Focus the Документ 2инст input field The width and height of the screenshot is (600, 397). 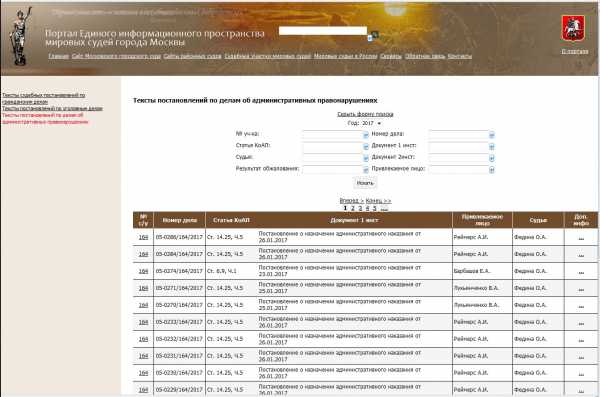pos(458,158)
